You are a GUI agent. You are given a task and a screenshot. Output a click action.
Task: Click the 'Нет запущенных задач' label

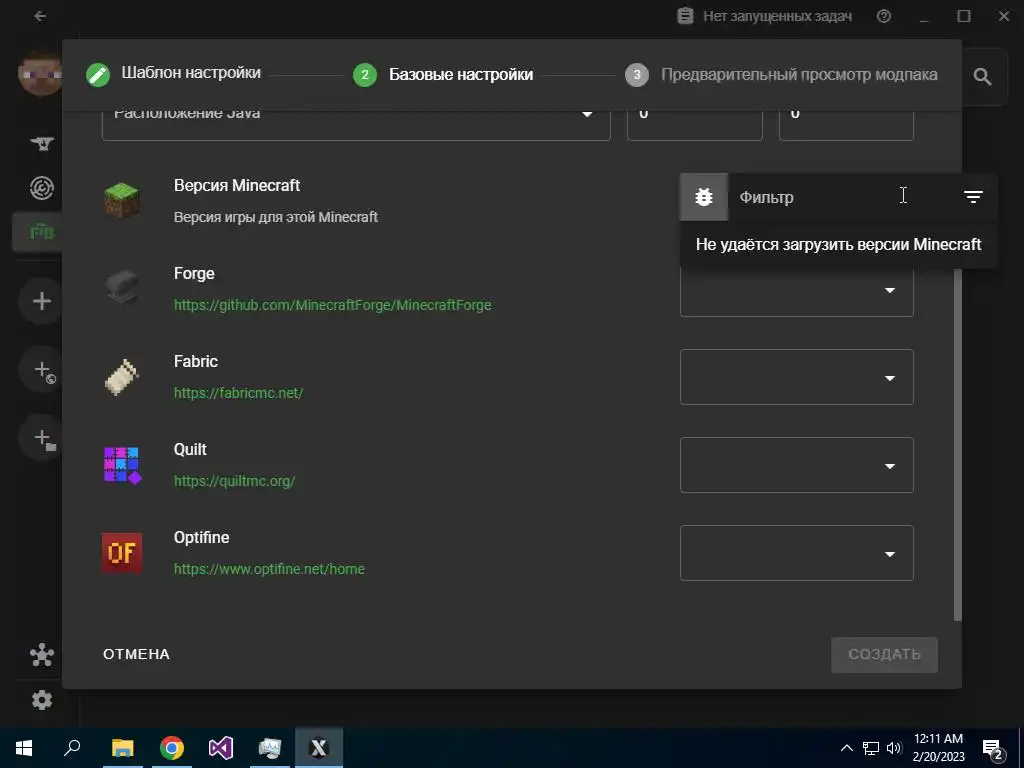[x=777, y=16]
